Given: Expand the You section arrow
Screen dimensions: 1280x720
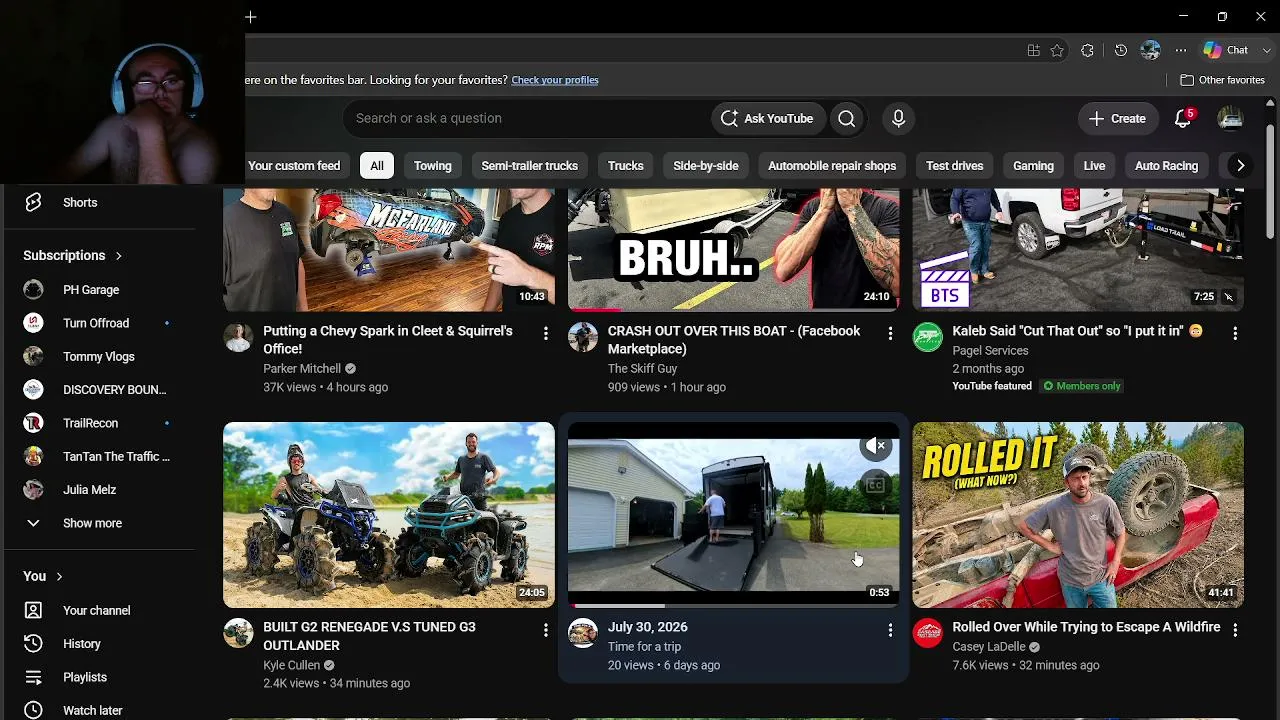Looking at the screenshot, I should point(59,577).
